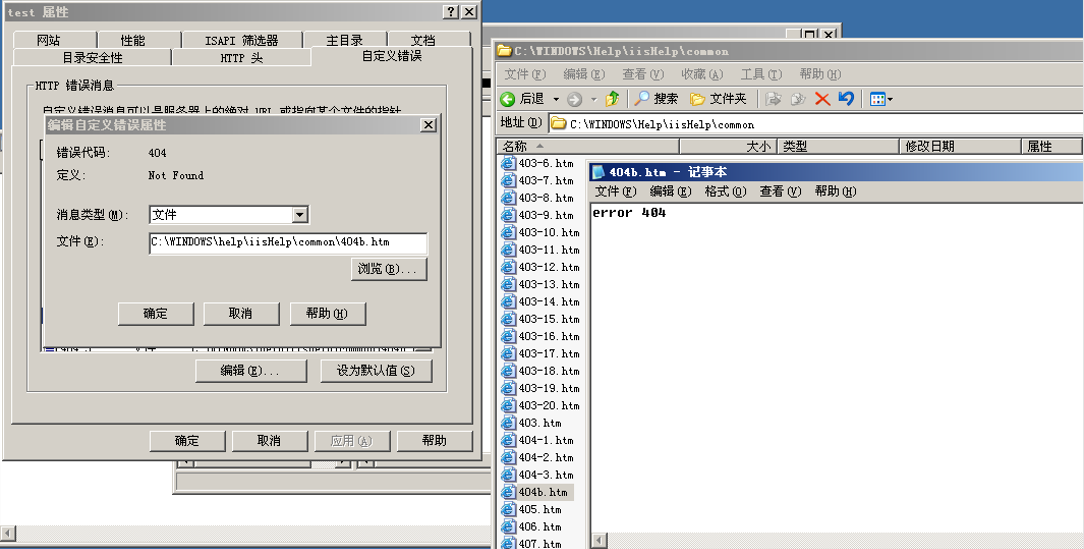Select file 403-17.htm
The height and width of the screenshot is (549, 1084).
point(541,353)
